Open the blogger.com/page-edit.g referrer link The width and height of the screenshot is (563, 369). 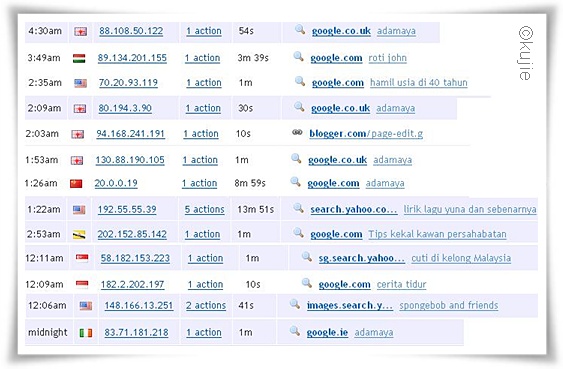click(366, 134)
